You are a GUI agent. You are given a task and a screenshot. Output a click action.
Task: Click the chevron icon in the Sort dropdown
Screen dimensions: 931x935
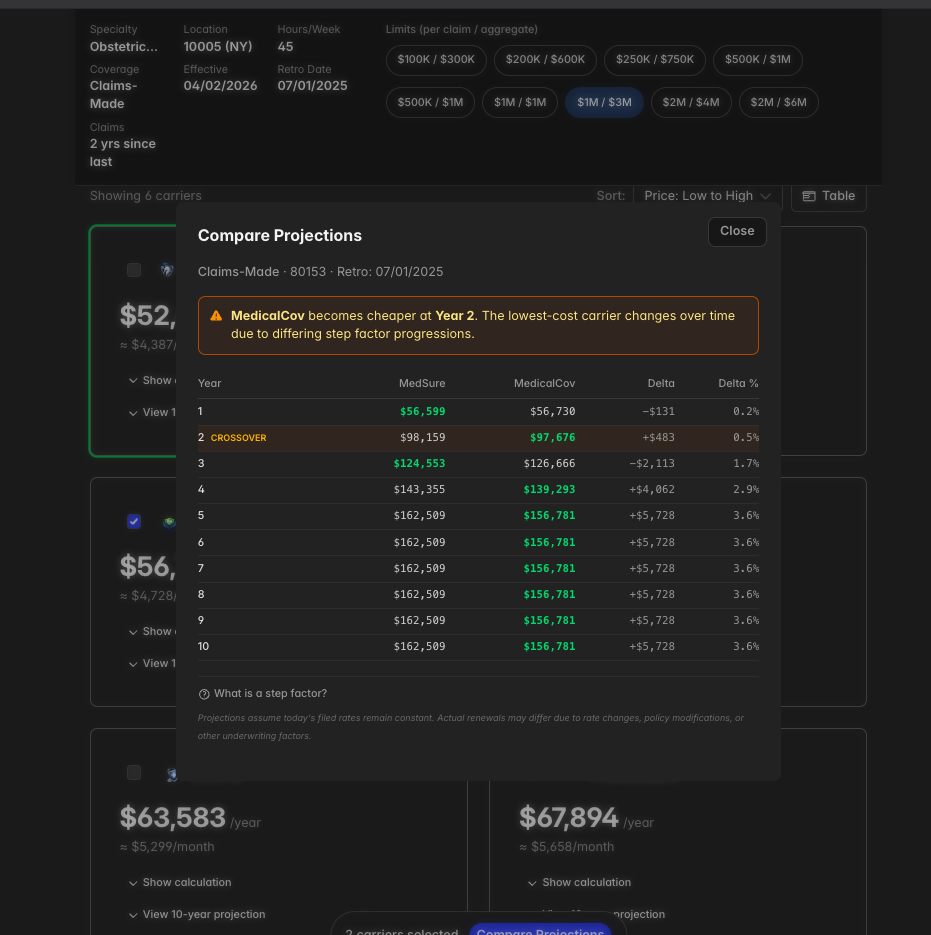(766, 196)
